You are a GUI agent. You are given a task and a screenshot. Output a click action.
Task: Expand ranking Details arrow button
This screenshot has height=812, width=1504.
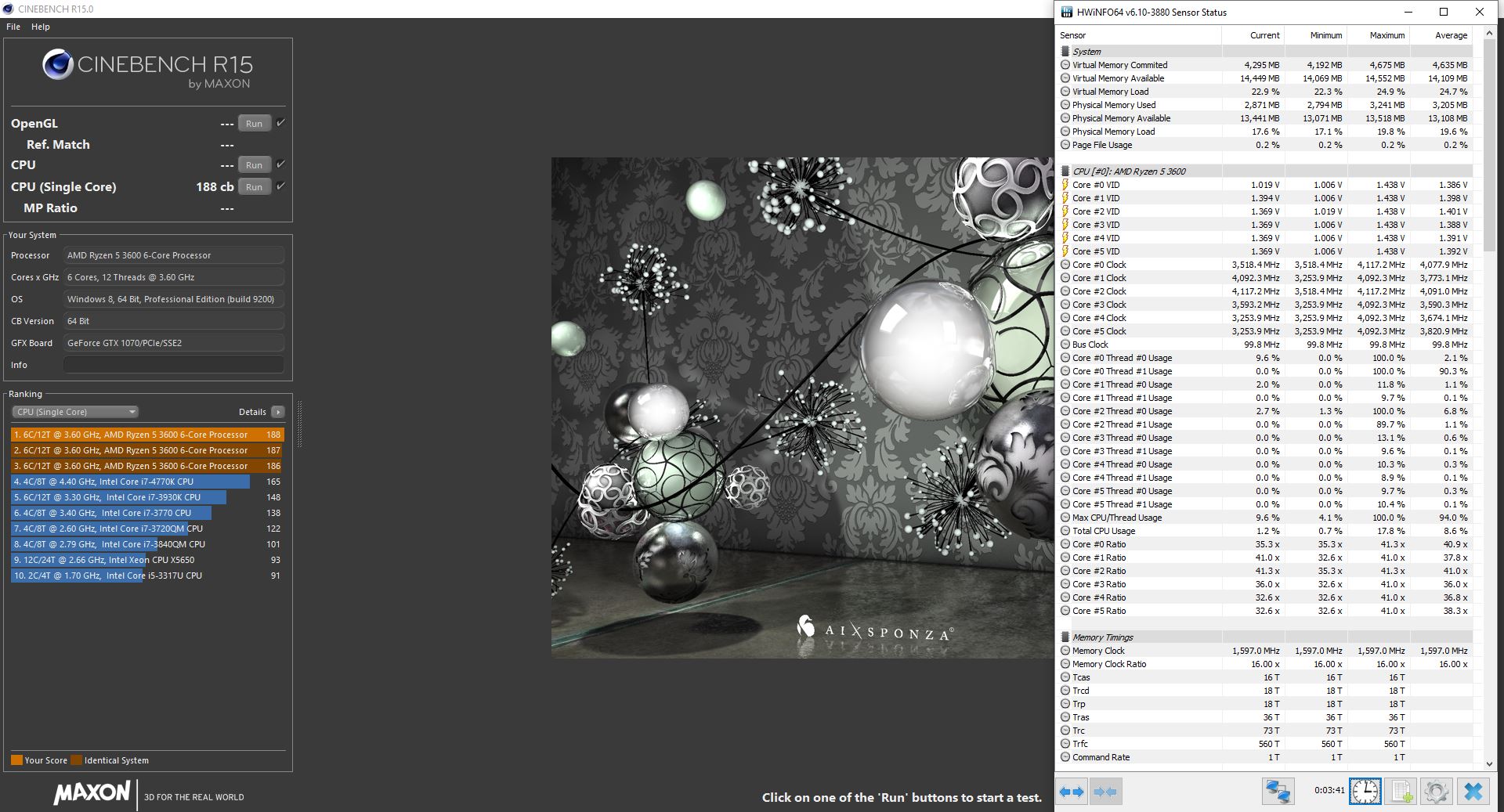coord(278,412)
